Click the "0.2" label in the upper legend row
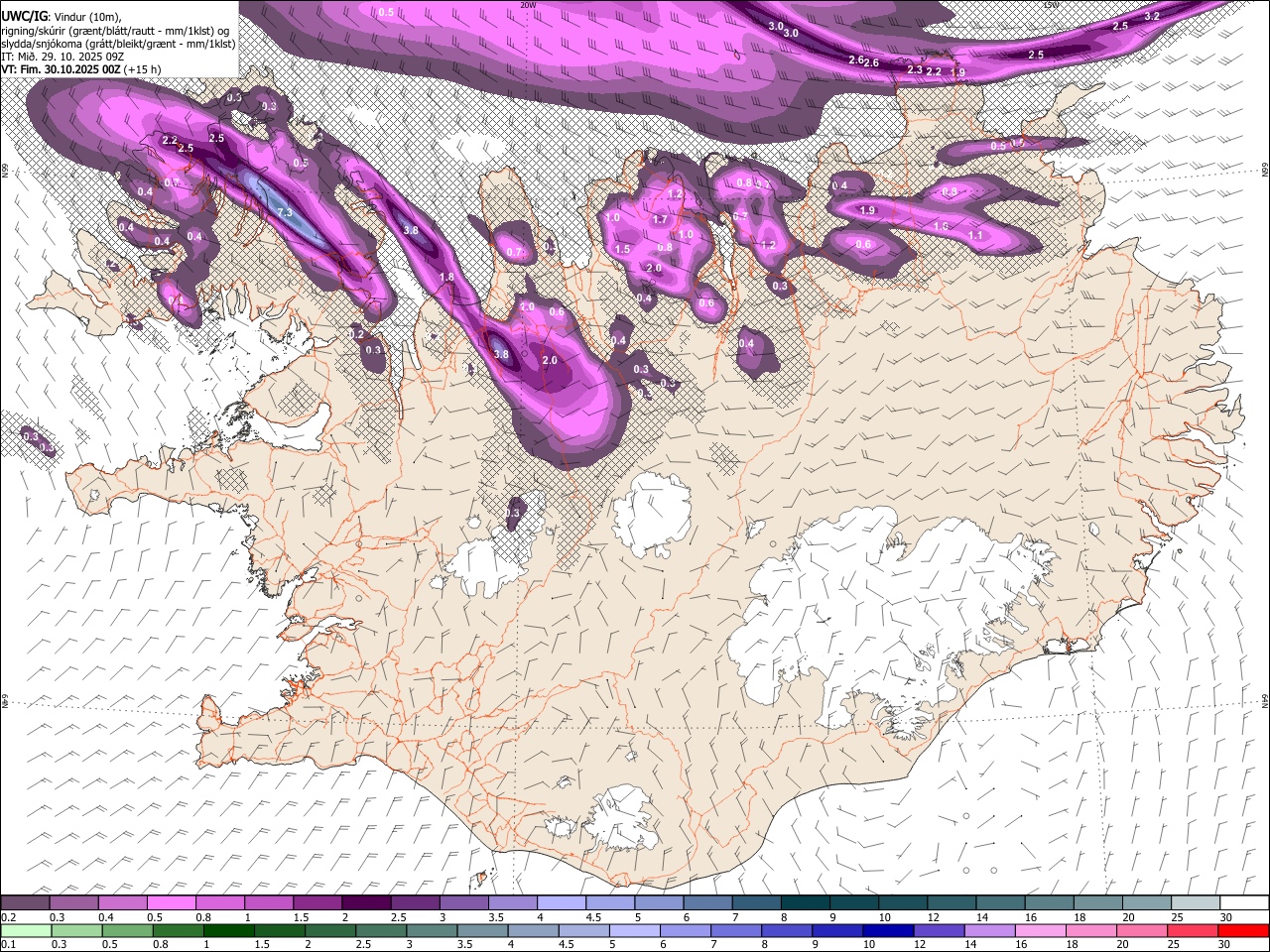The height and width of the screenshot is (952, 1270). [x=9, y=917]
